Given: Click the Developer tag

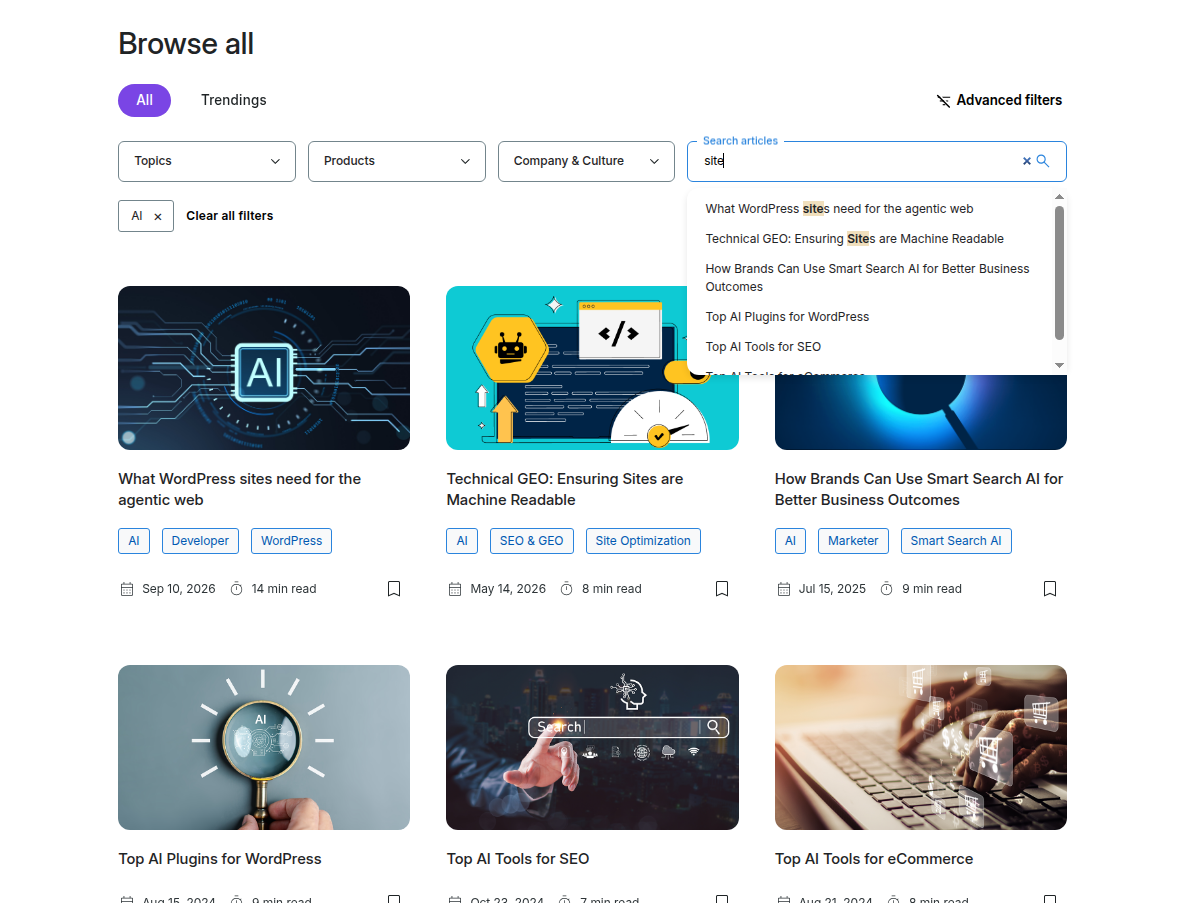Looking at the screenshot, I should pos(200,541).
